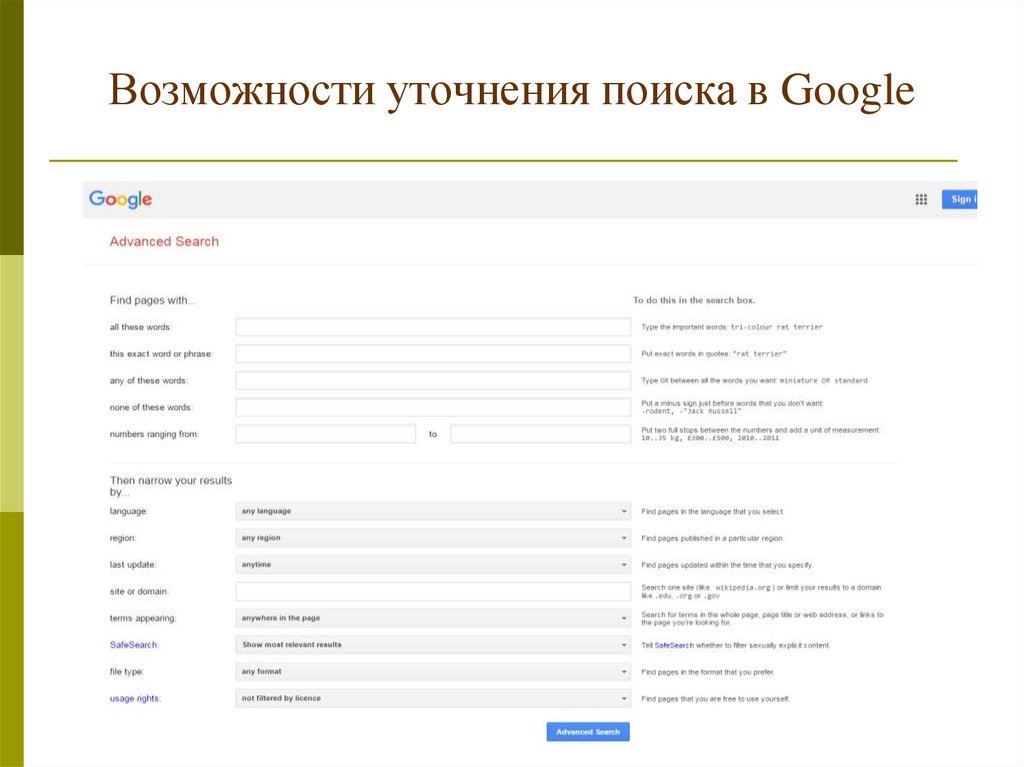The height and width of the screenshot is (767, 1024).
Task: Click the 'numbers ranging from' start field
Action: click(x=325, y=434)
